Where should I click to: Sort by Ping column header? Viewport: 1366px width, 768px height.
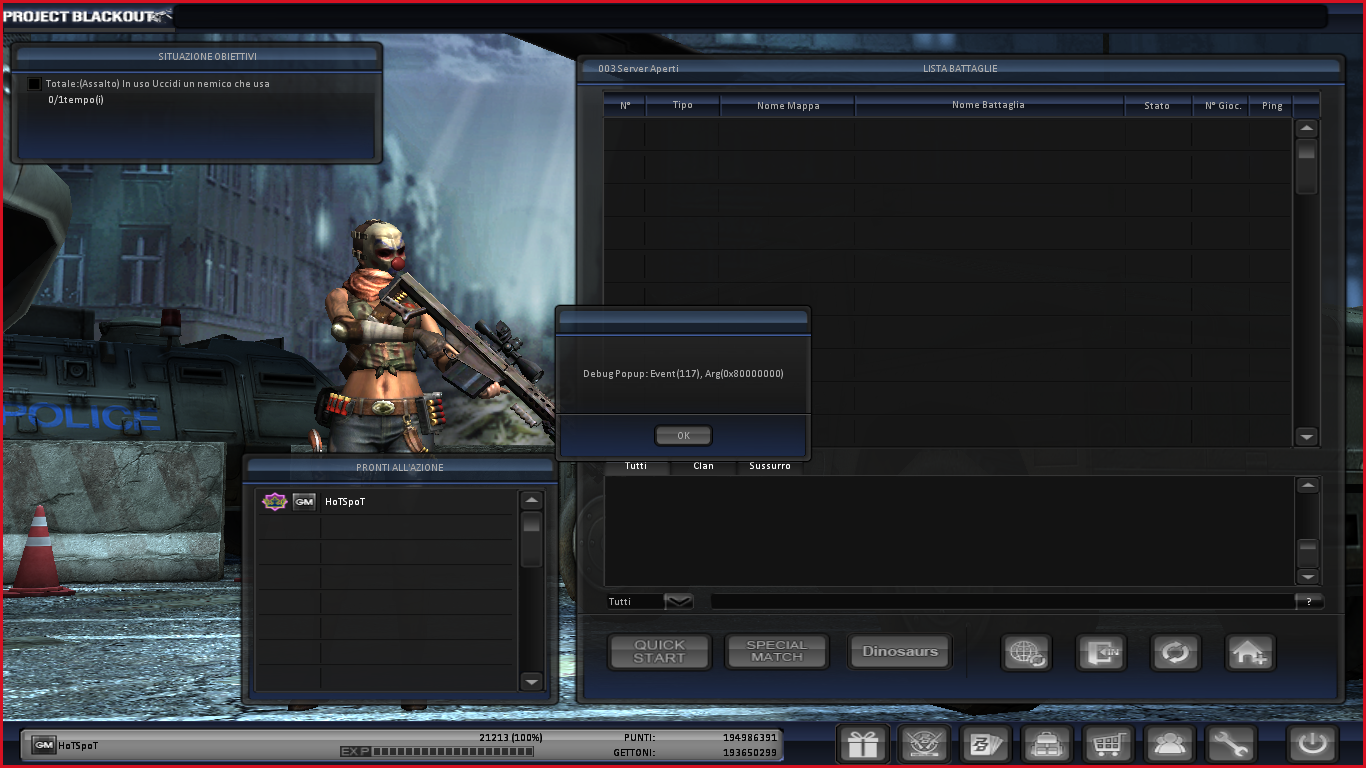coord(1272,105)
